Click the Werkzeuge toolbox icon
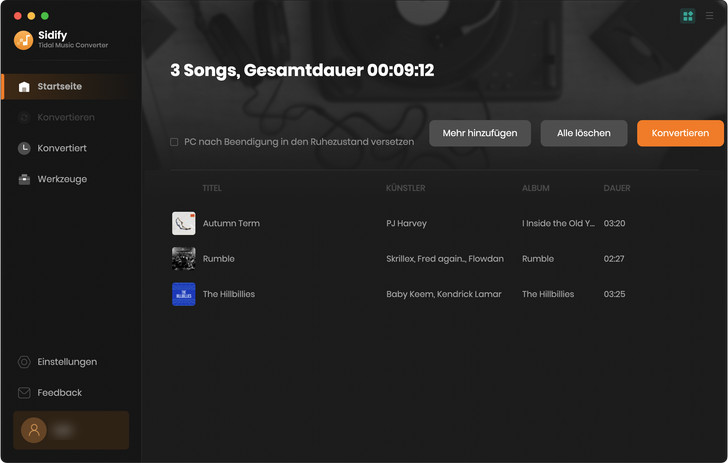The height and width of the screenshot is (463, 728). pyautogui.click(x=24, y=179)
